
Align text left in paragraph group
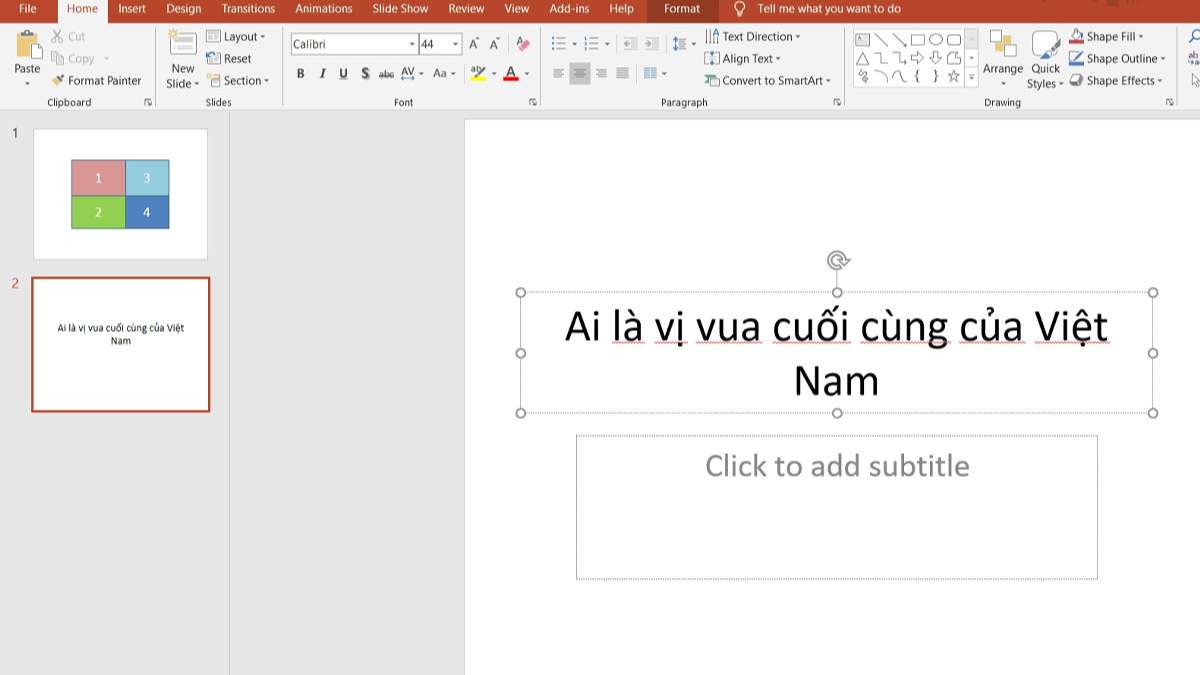pos(559,73)
